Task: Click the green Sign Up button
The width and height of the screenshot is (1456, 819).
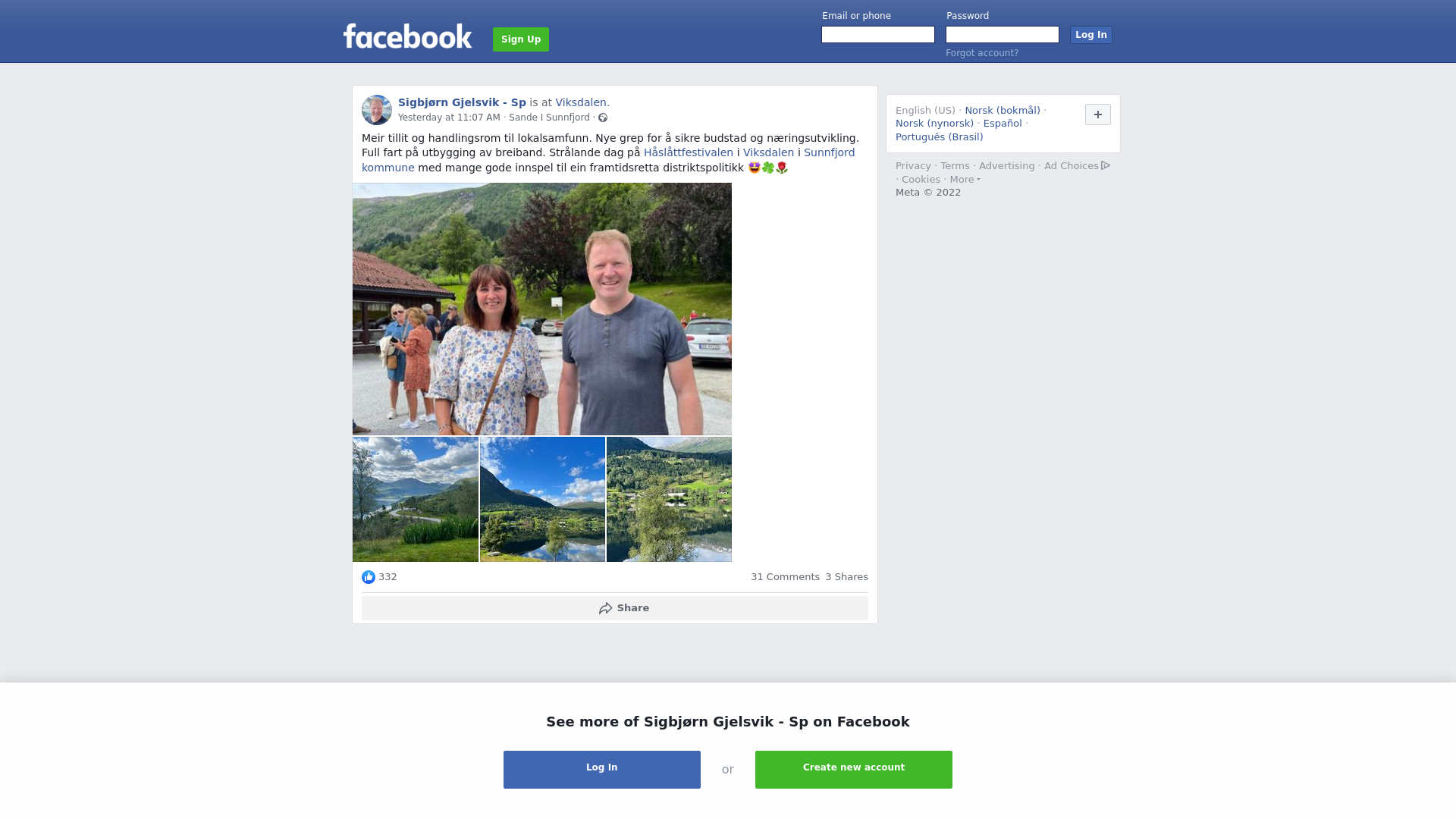Action: [x=521, y=39]
